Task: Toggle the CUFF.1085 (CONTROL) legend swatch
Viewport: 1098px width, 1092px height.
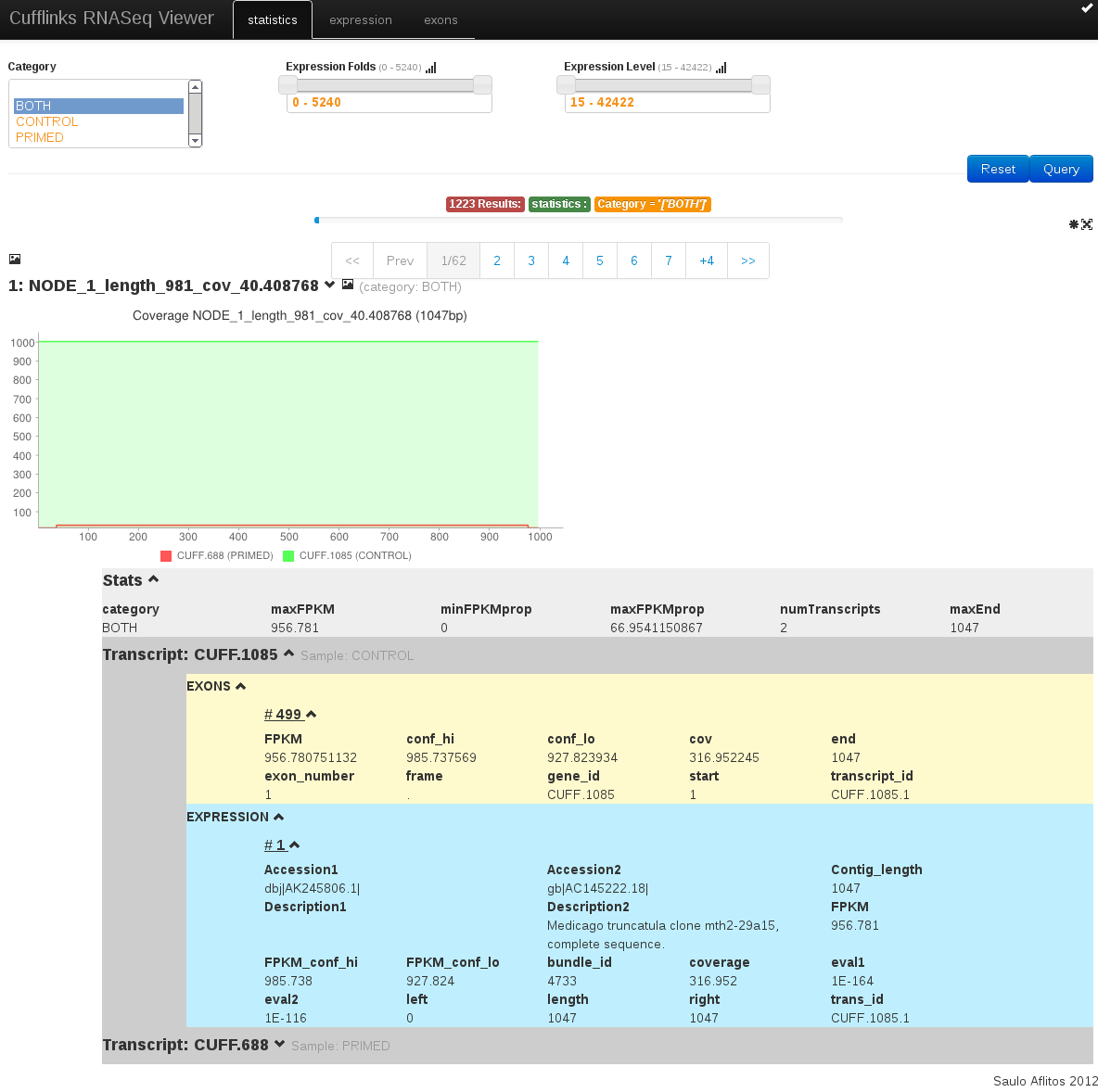Action: click(288, 556)
